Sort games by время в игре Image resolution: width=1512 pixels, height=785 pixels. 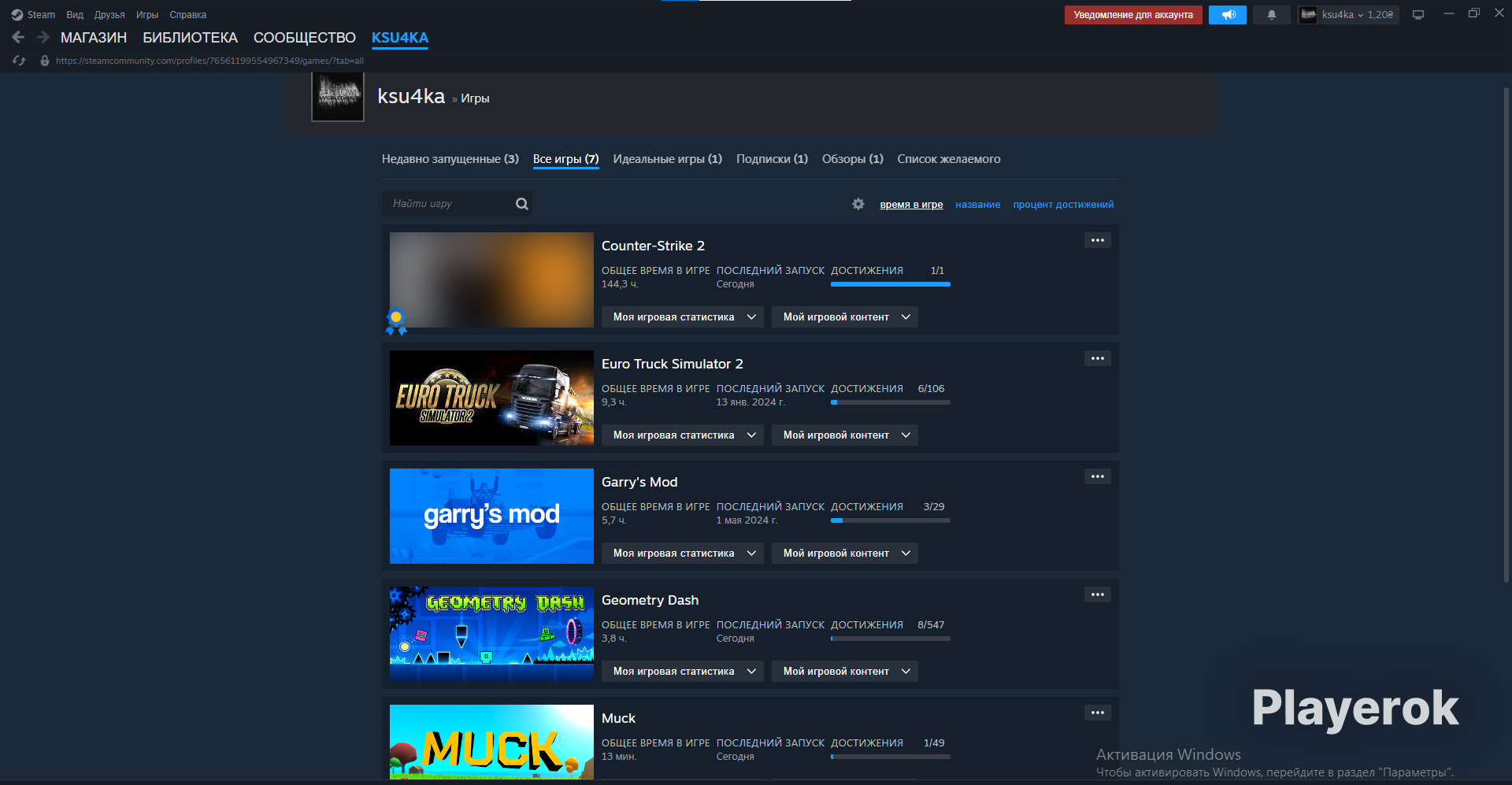[x=911, y=205]
